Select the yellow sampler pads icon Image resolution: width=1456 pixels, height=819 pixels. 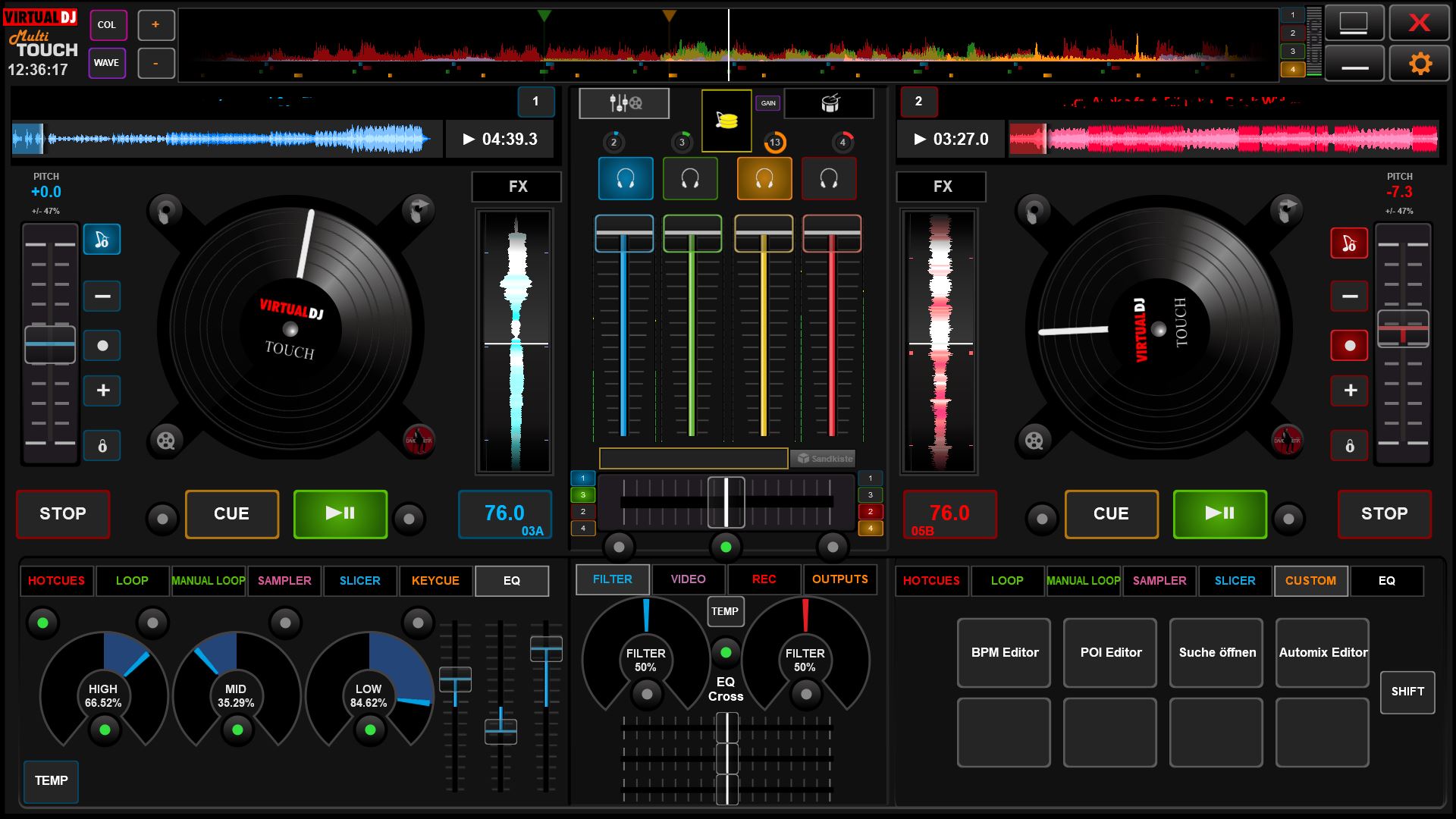[726, 121]
